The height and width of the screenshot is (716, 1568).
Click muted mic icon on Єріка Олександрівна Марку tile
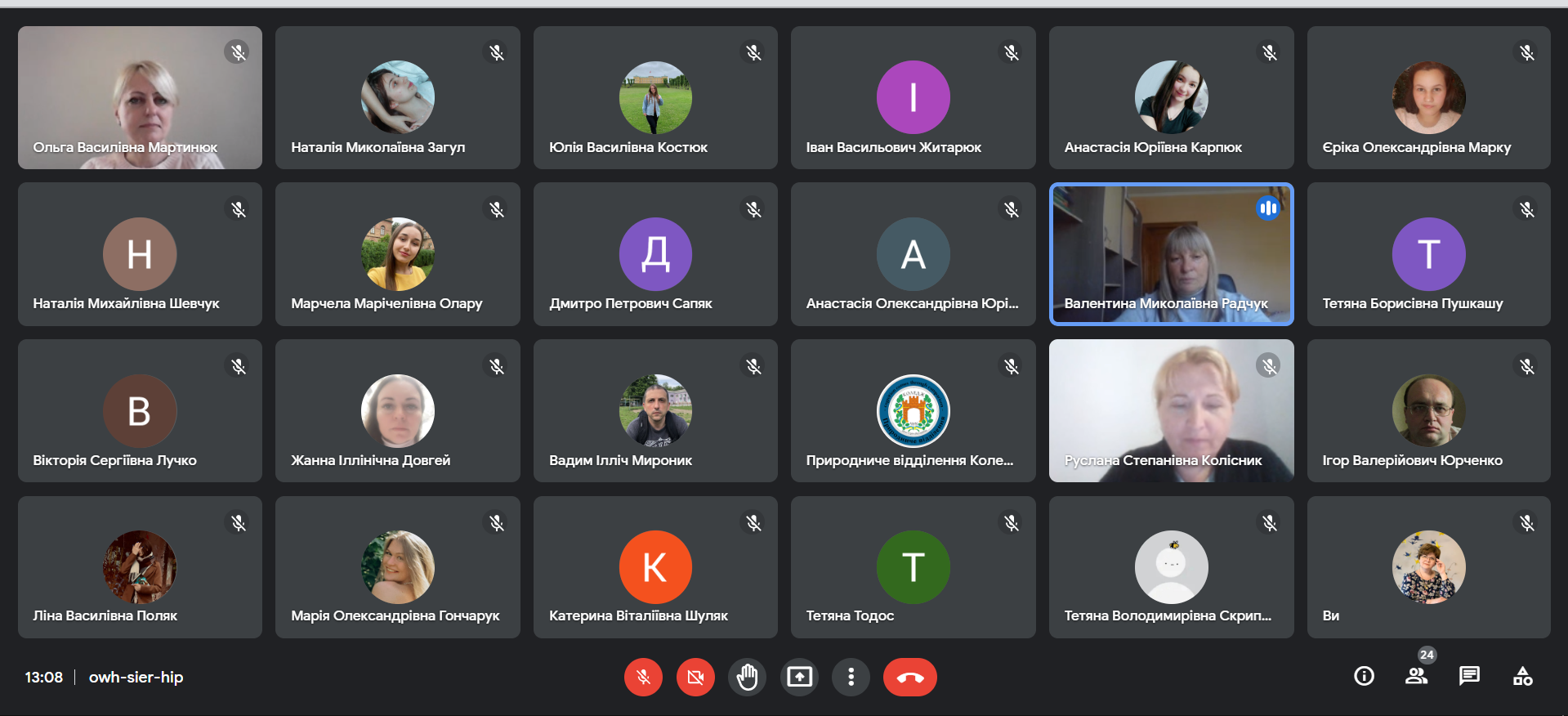pyautogui.click(x=1526, y=52)
